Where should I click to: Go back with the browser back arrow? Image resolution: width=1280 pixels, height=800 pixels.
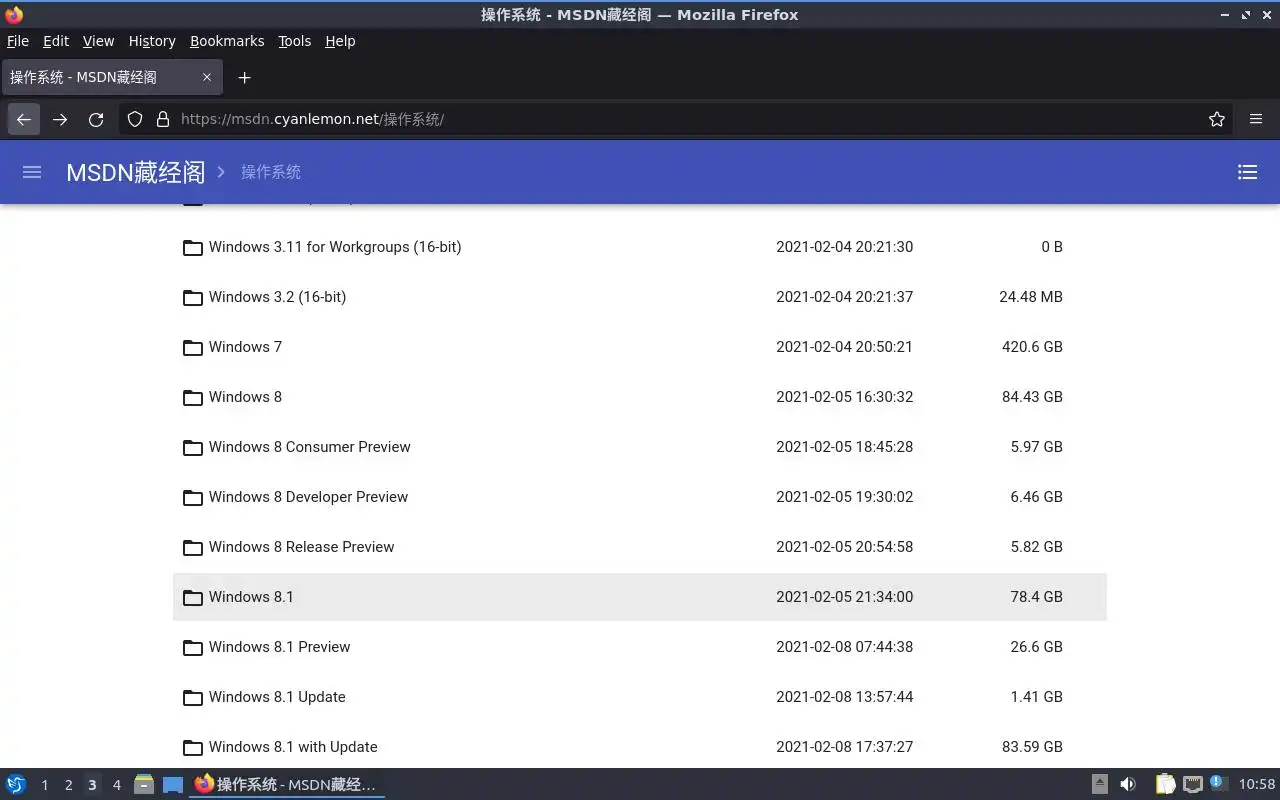pyautogui.click(x=24, y=119)
